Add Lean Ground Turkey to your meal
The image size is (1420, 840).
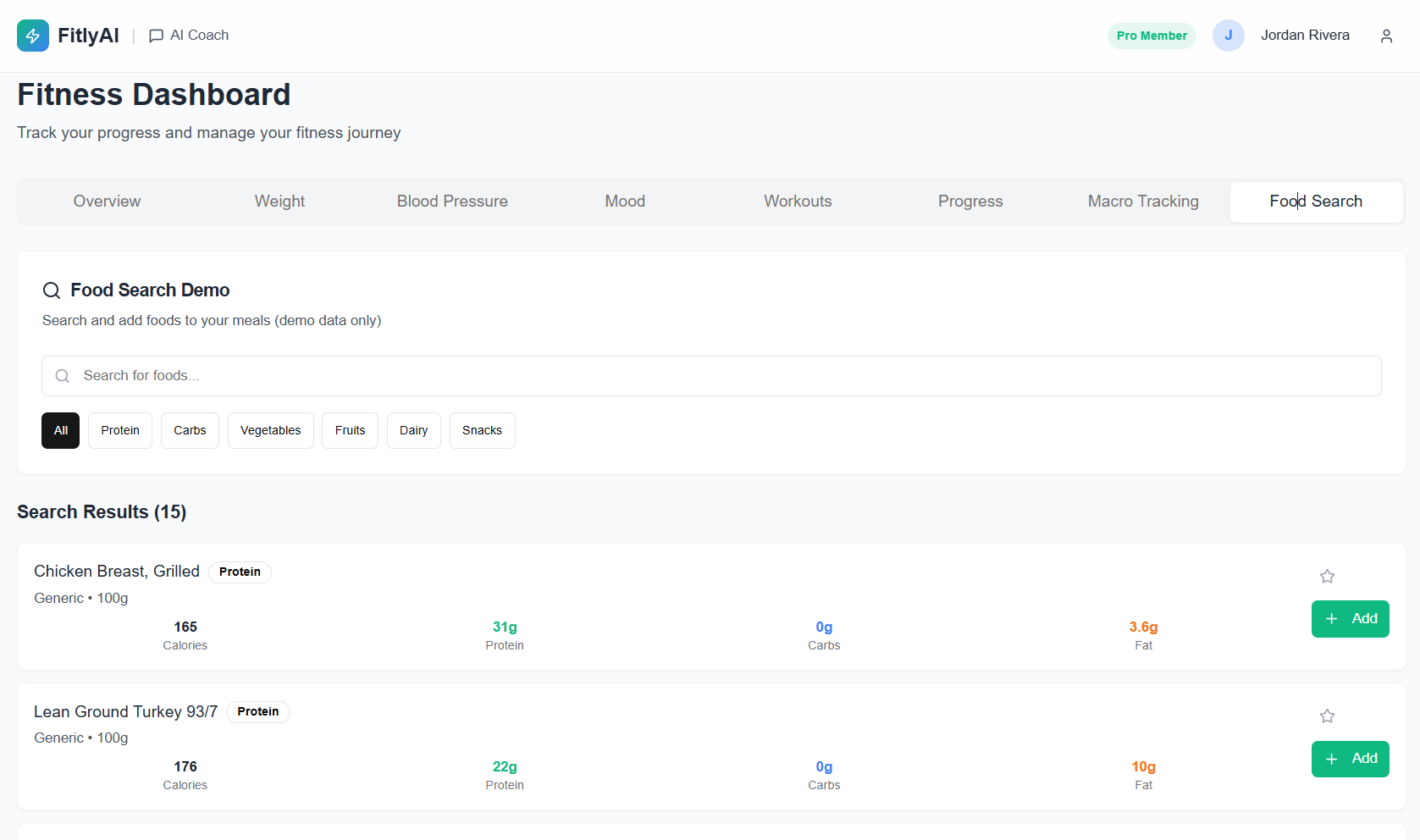[1350, 759]
